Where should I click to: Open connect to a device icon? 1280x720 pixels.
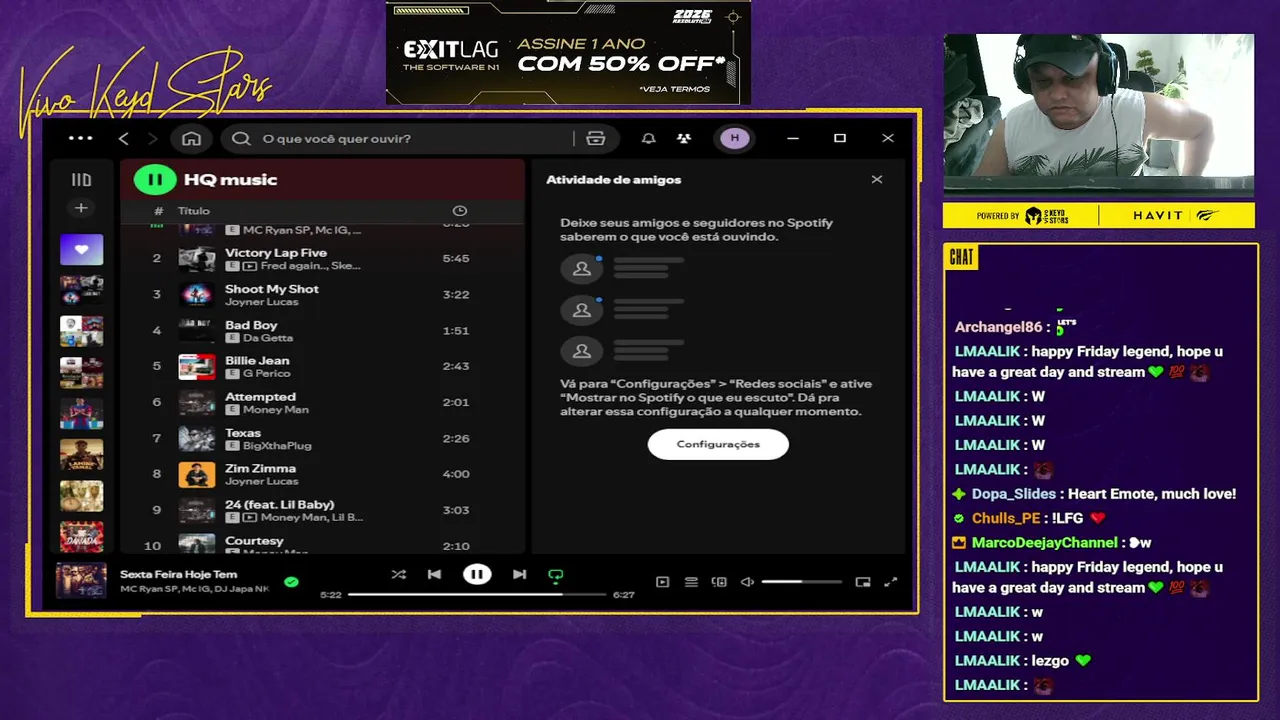pyautogui.click(x=719, y=582)
